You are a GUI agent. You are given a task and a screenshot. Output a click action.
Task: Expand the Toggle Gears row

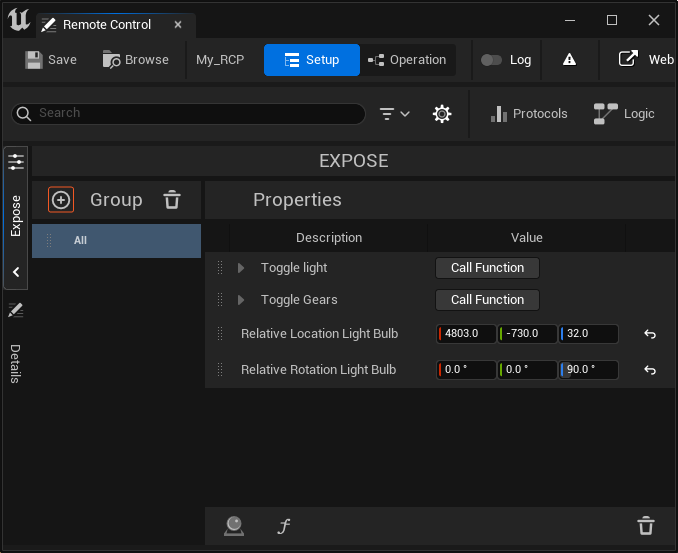coord(241,300)
